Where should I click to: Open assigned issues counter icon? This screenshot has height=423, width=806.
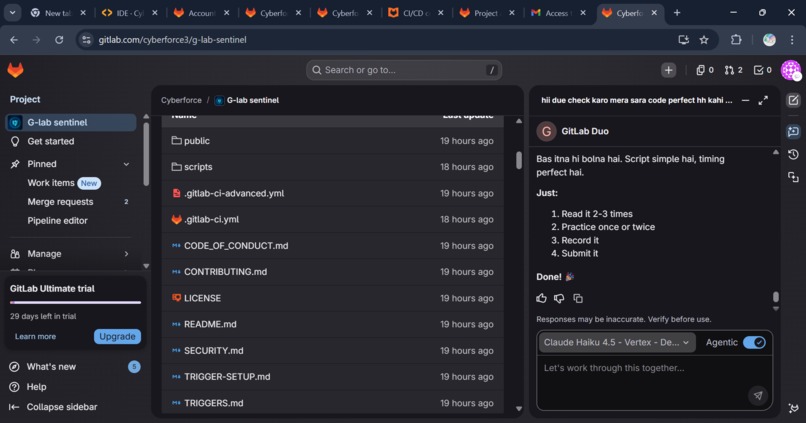click(x=705, y=70)
